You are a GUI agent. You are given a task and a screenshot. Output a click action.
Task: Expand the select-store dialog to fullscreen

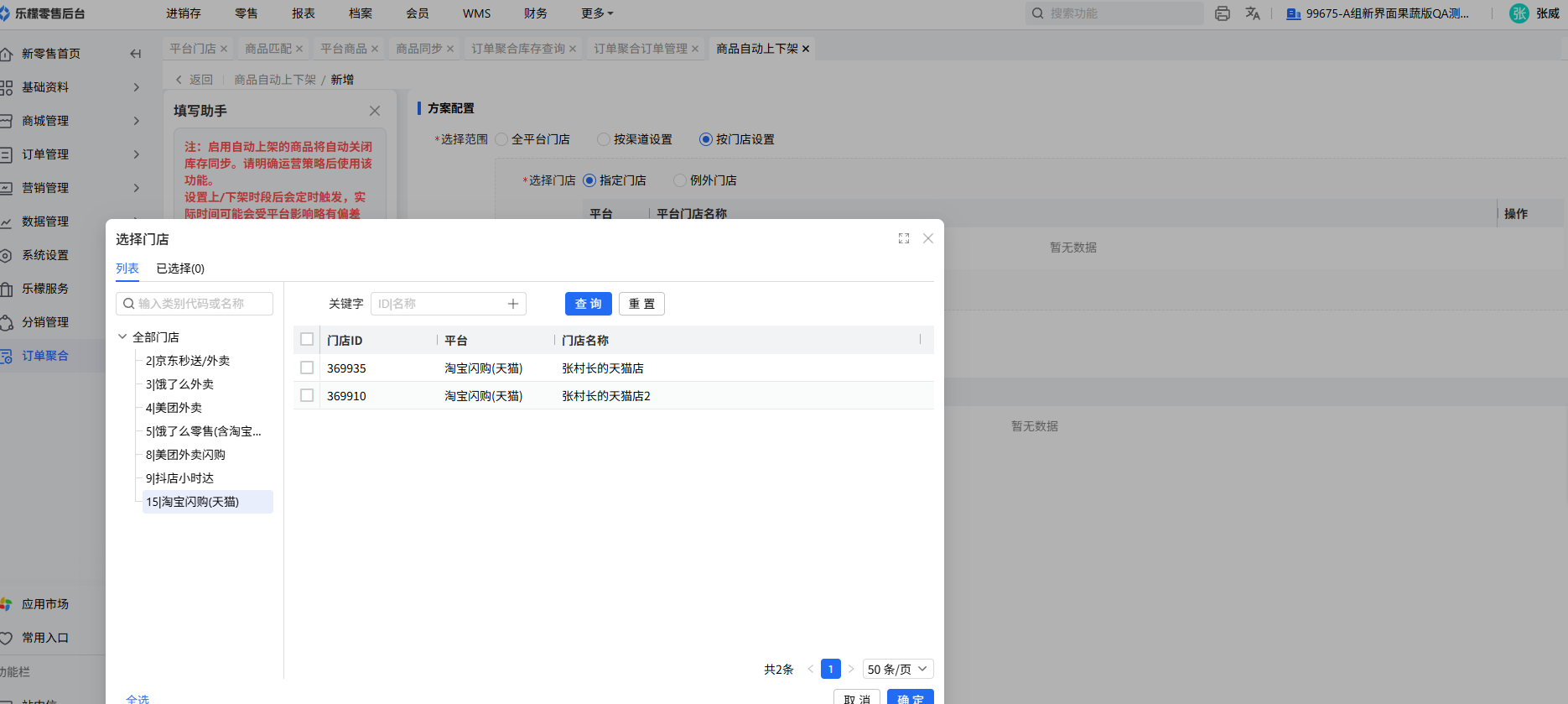[904, 238]
